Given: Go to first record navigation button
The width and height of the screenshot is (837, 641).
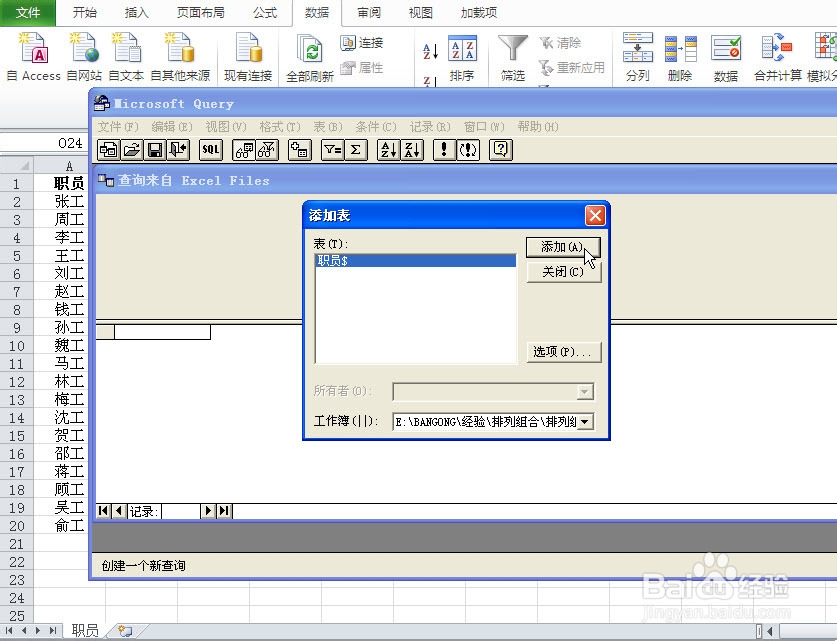Looking at the screenshot, I should pyautogui.click(x=103, y=511).
